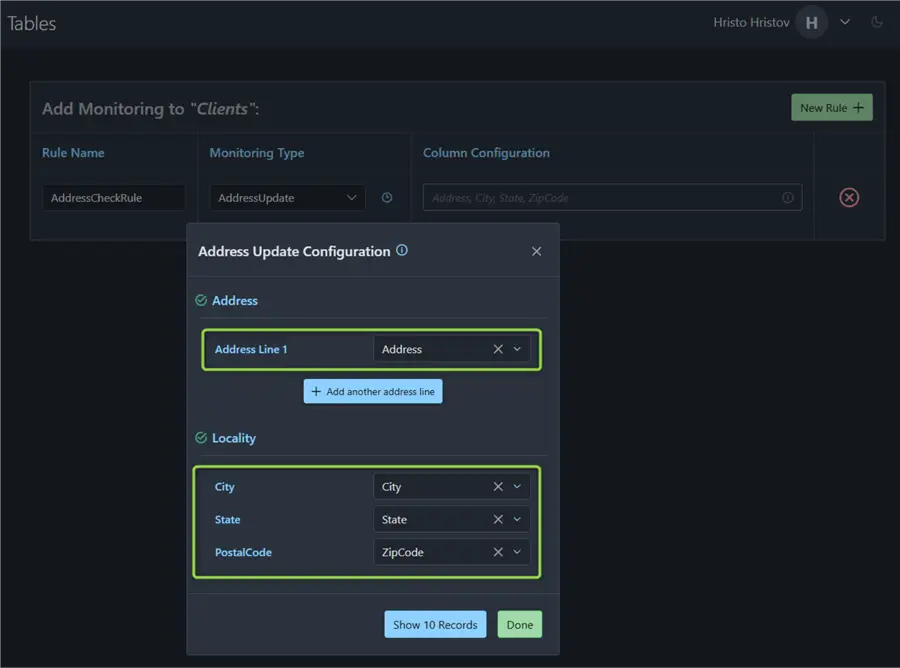The image size is (900, 668).
Task: Click Add another address line button
Action: point(373,391)
